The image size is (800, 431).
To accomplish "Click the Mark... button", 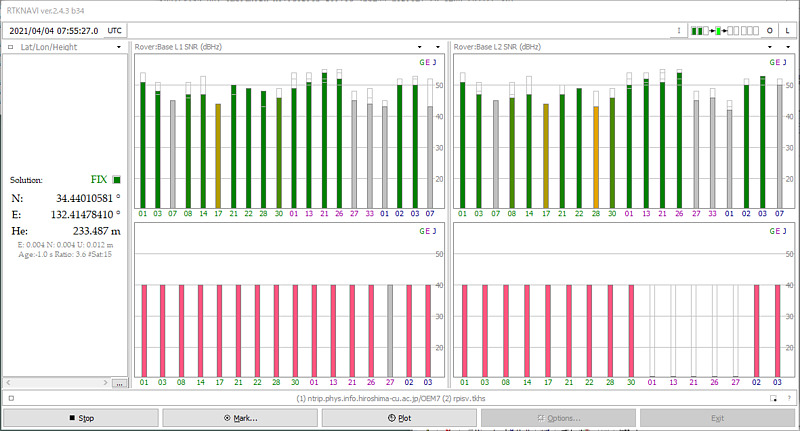I will 240,418.
